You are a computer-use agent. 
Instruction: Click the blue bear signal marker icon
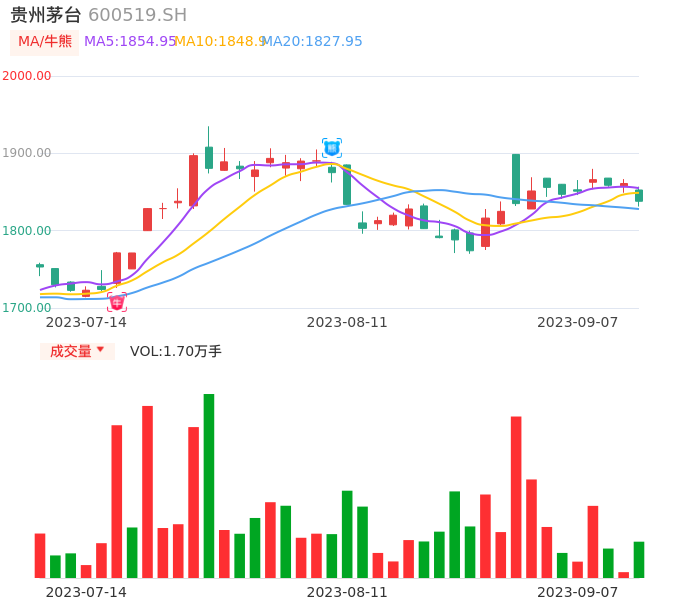click(332, 148)
